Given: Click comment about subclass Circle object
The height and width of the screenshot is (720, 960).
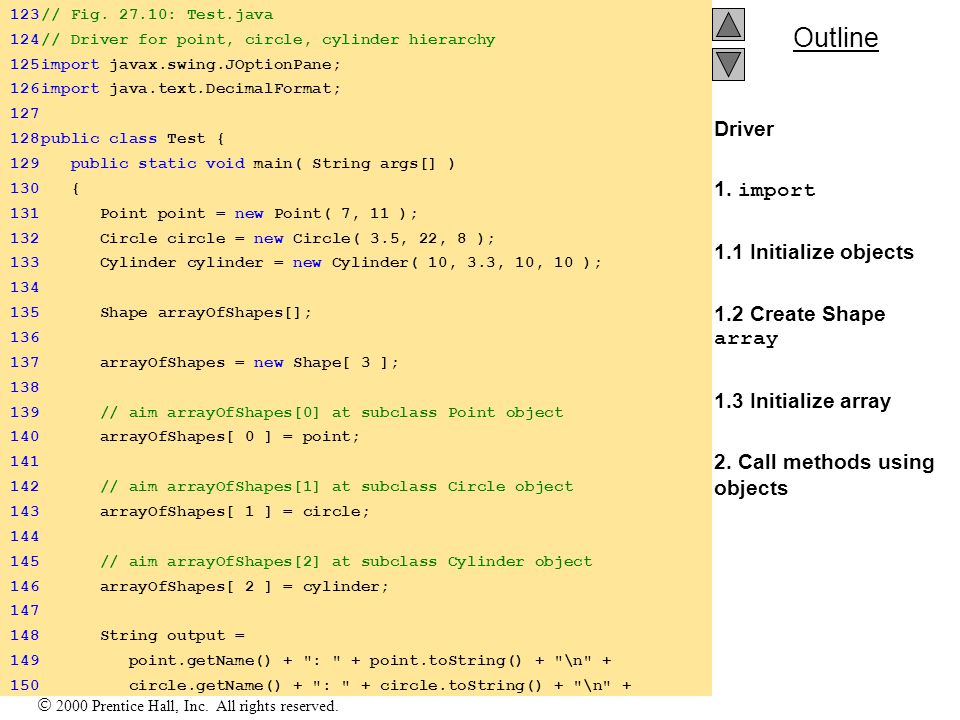Looking at the screenshot, I should [x=337, y=487].
